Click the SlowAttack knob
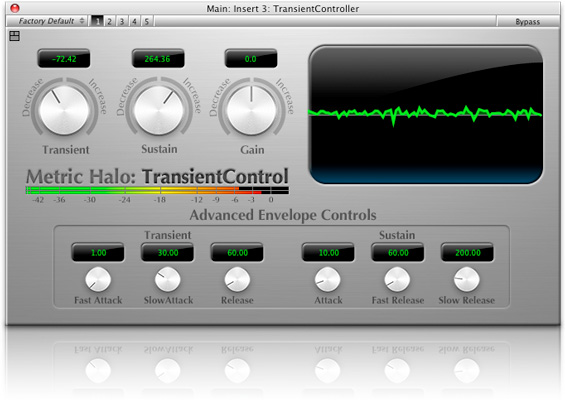The image size is (565, 400). (x=168, y=280)
